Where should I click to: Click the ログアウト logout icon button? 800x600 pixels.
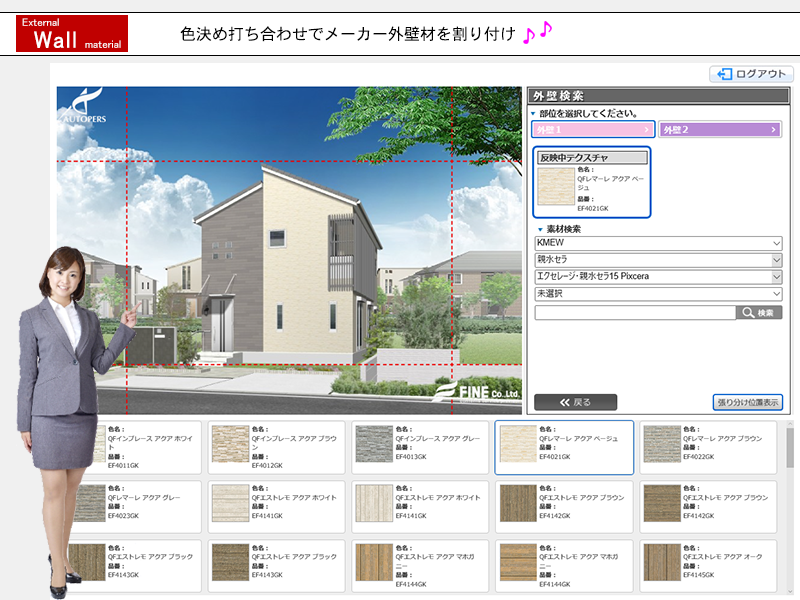pos(749,74)
